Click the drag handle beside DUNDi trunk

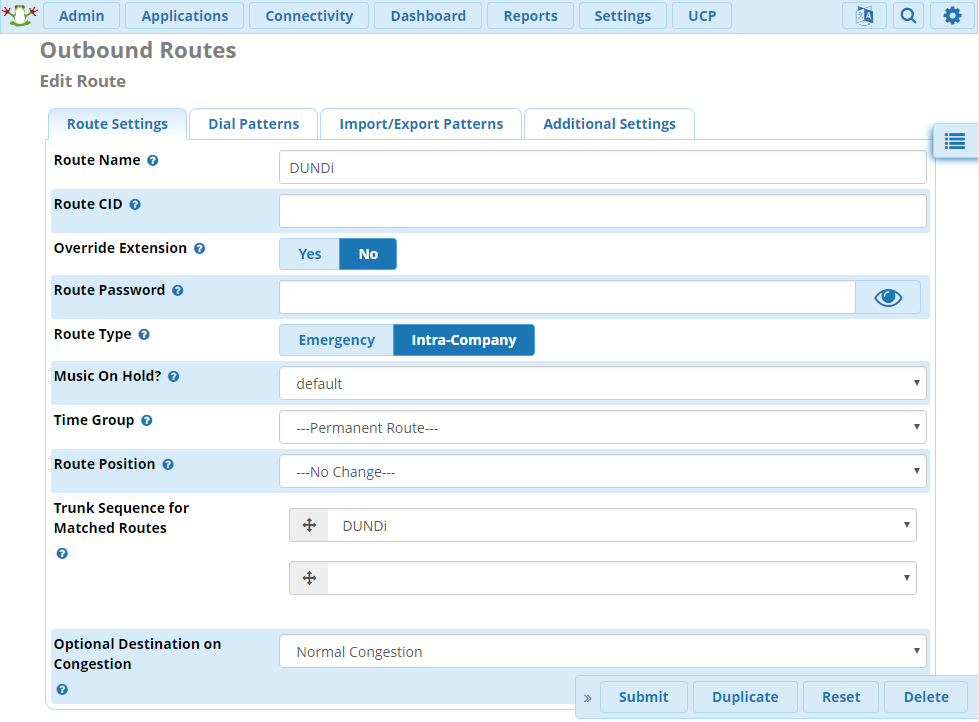click(308, 524)
